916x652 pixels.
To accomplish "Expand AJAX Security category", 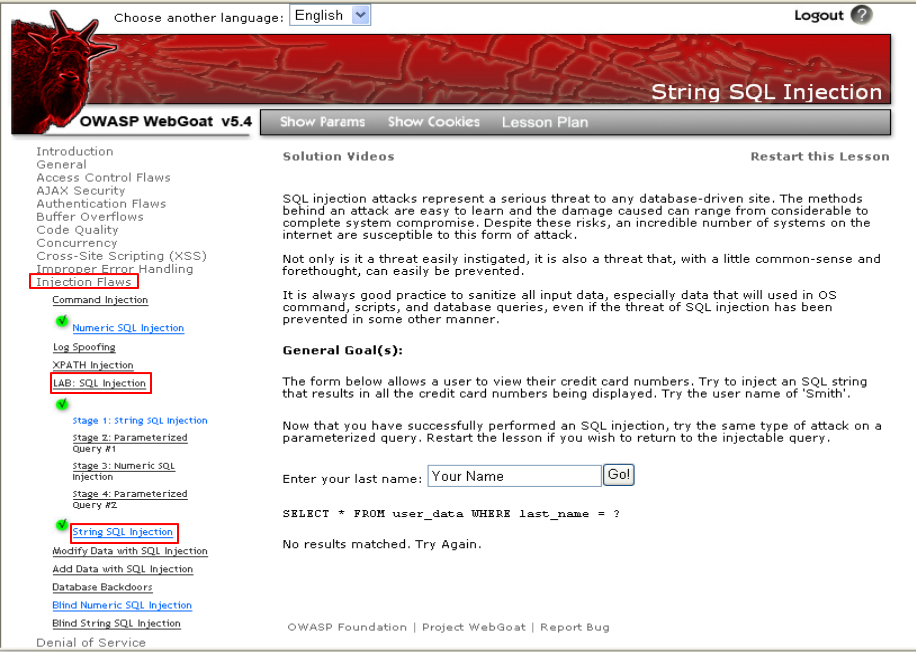I will coord(81,190).
